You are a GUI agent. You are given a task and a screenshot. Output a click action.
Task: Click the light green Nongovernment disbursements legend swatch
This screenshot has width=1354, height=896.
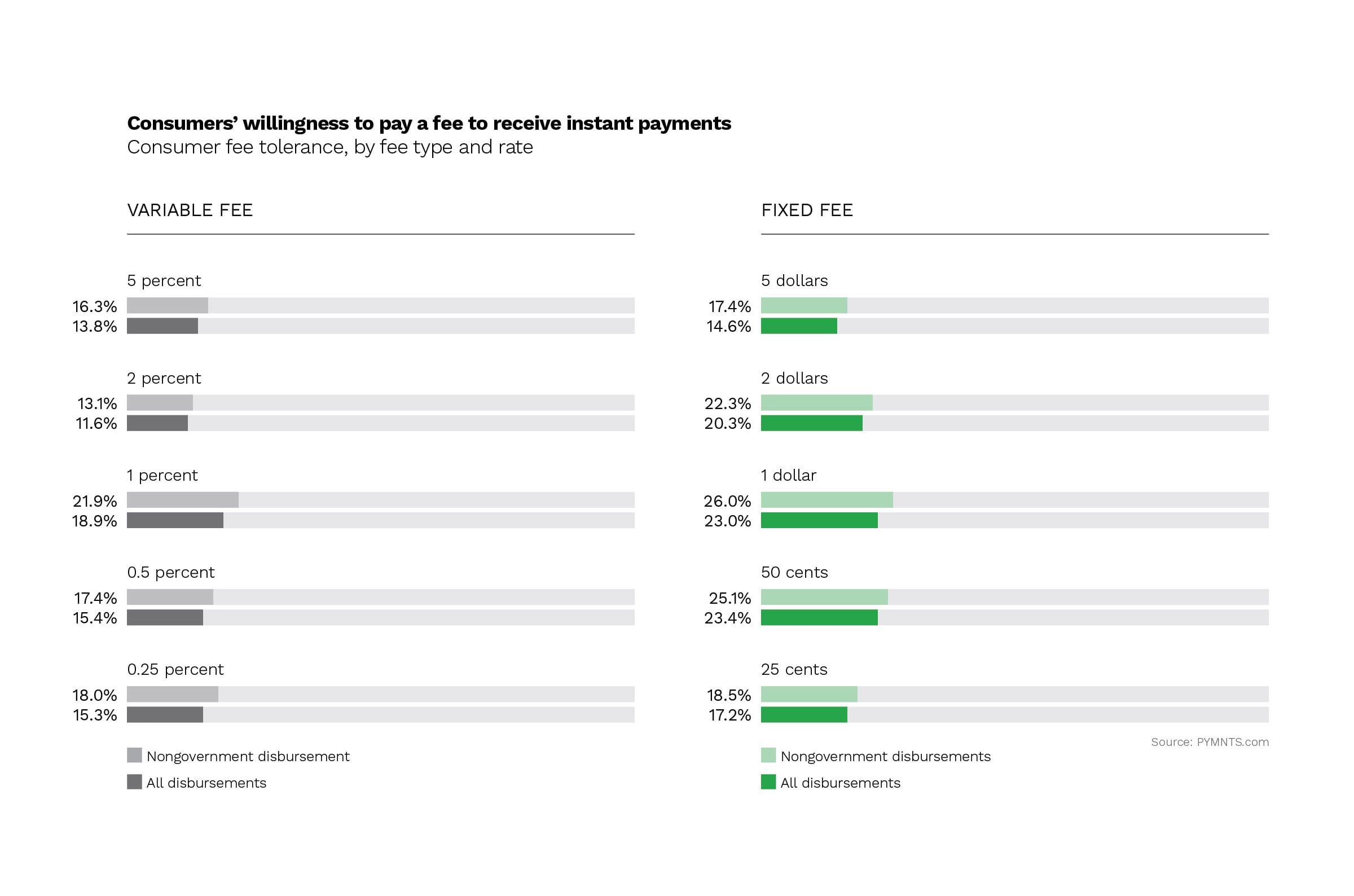coord(768,755)
